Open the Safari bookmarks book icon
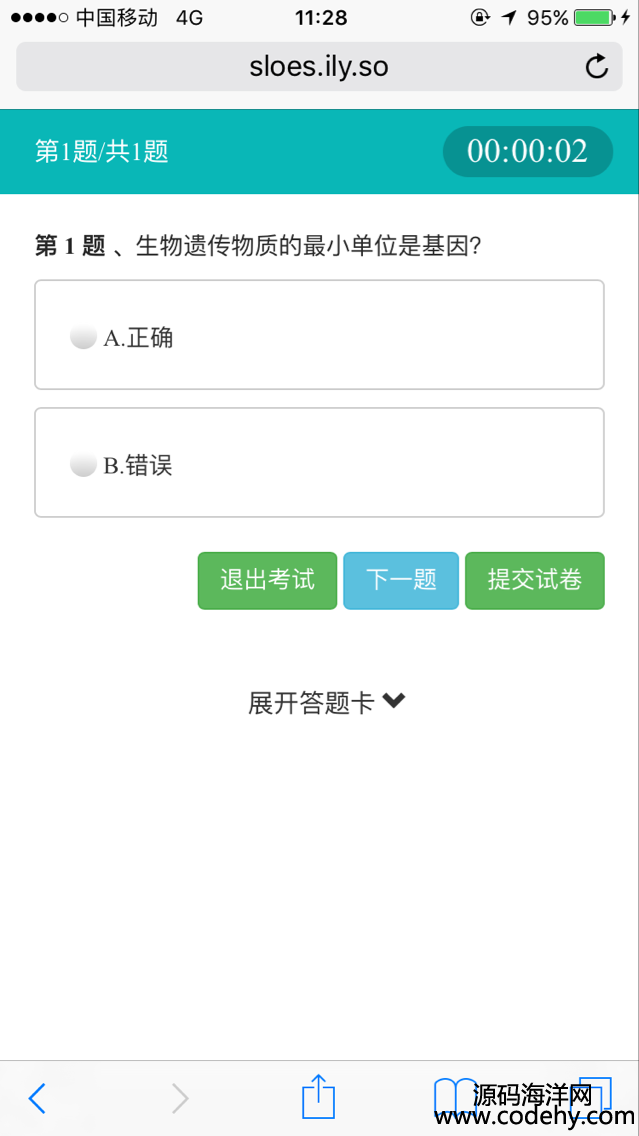This screenshot has width=639, height=1136. pyautogui.click(x=456, y=1096)
